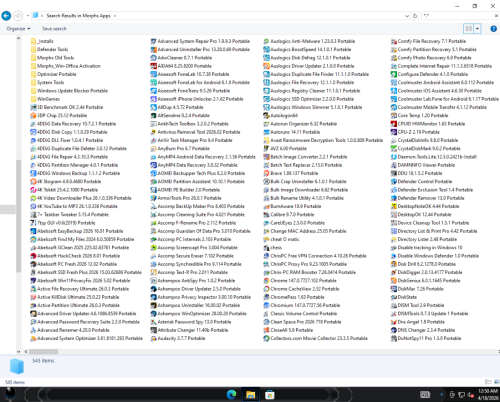500x402 pixels.
Task: Select the 'chess' item
Action: (273, 248)
